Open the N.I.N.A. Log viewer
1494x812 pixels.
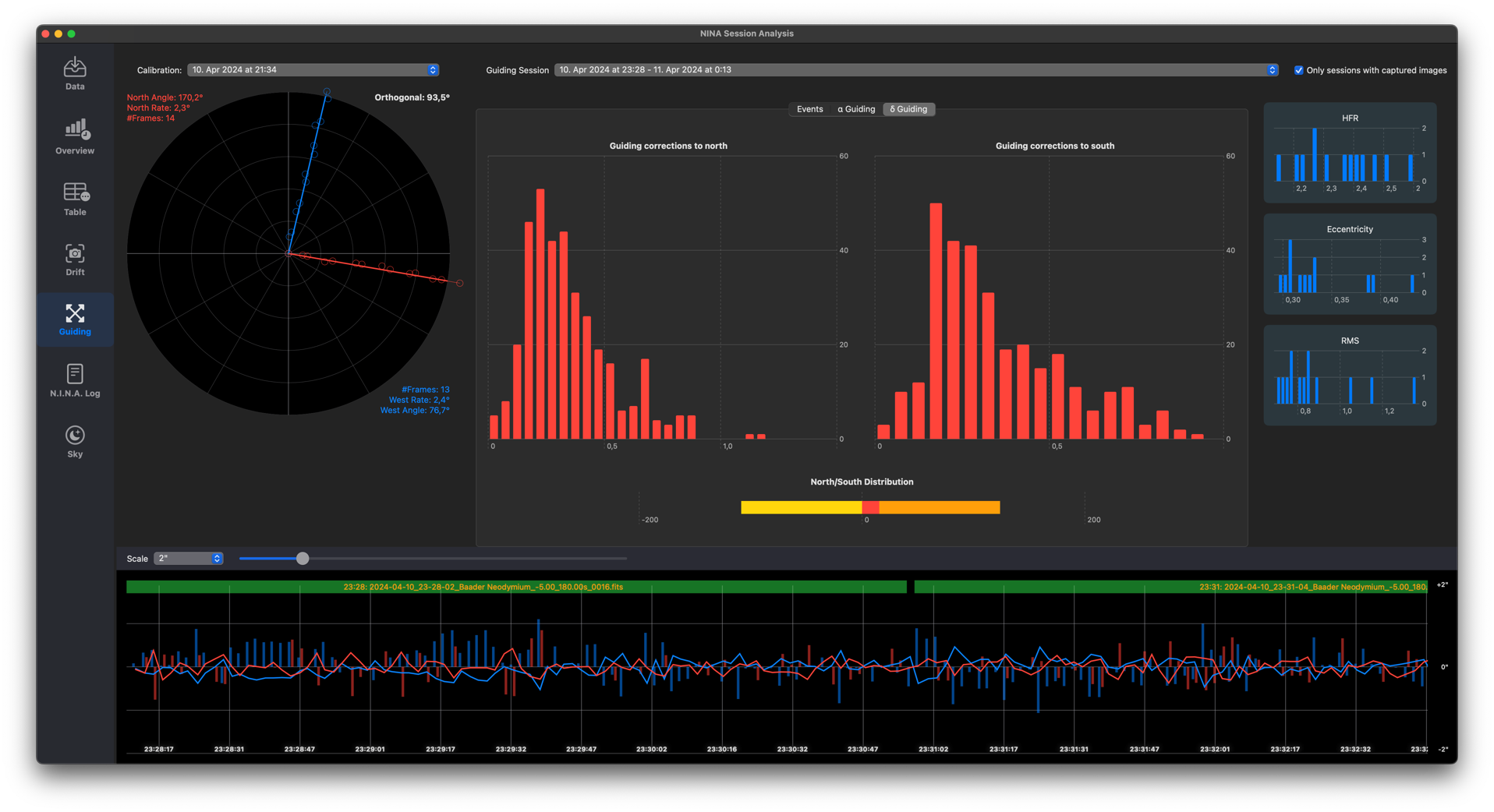point(75,380)
